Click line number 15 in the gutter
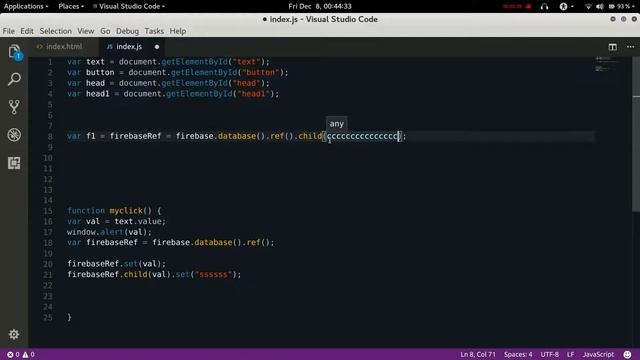 click(48, 211)
